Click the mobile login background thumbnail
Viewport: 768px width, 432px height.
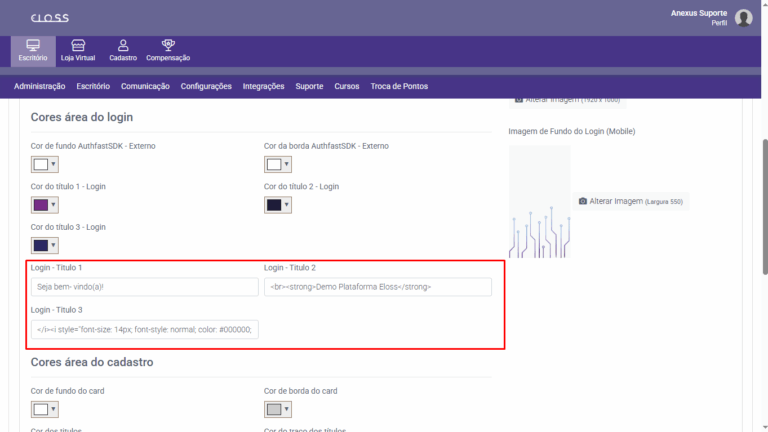click(539, 202)
